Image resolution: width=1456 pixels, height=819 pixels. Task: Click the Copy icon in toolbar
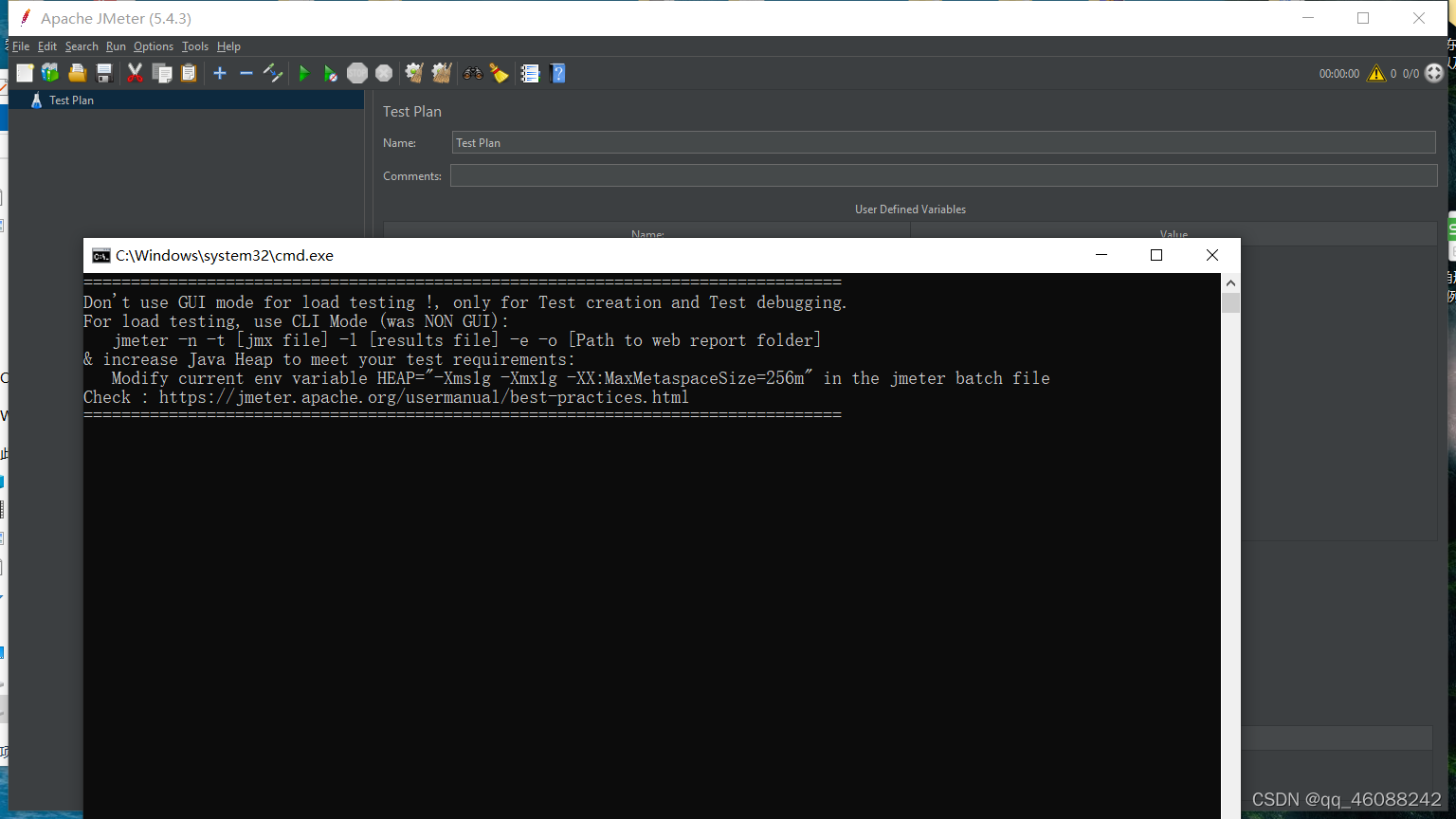point(162,73)
